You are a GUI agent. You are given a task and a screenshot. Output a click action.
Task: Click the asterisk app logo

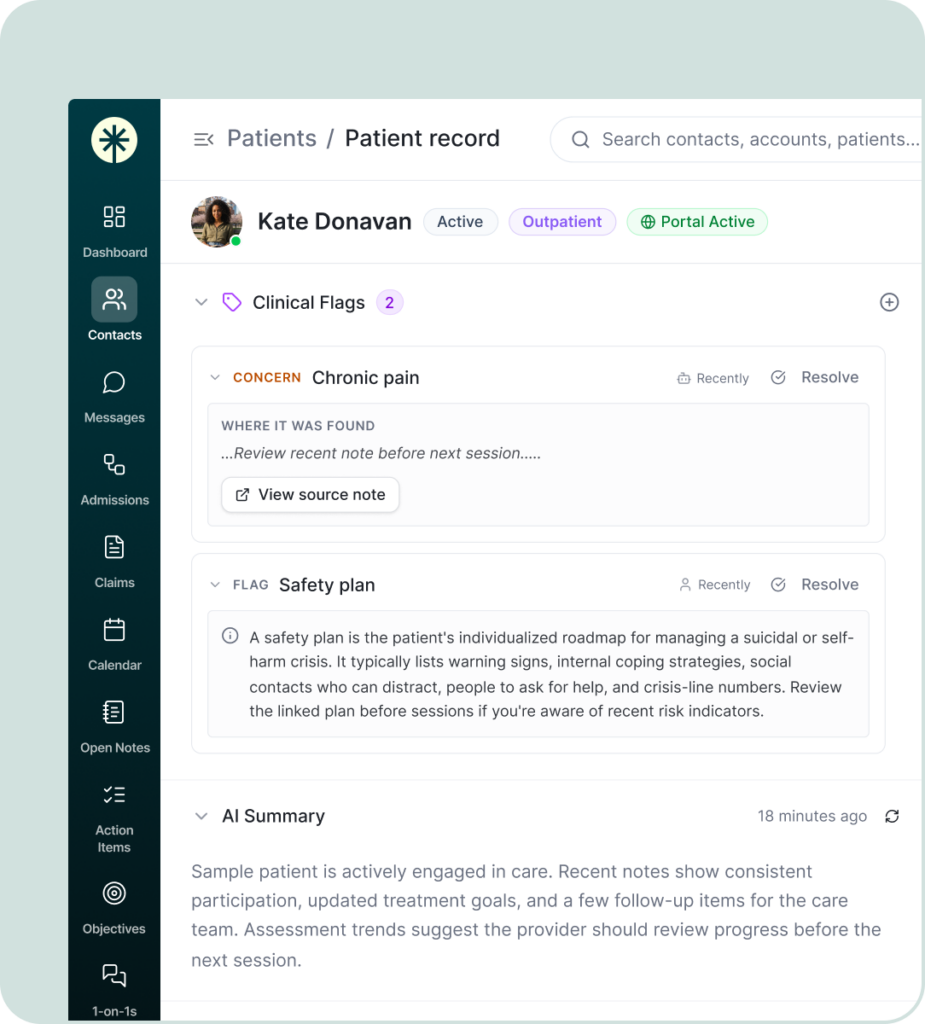[x=114, y=140]
